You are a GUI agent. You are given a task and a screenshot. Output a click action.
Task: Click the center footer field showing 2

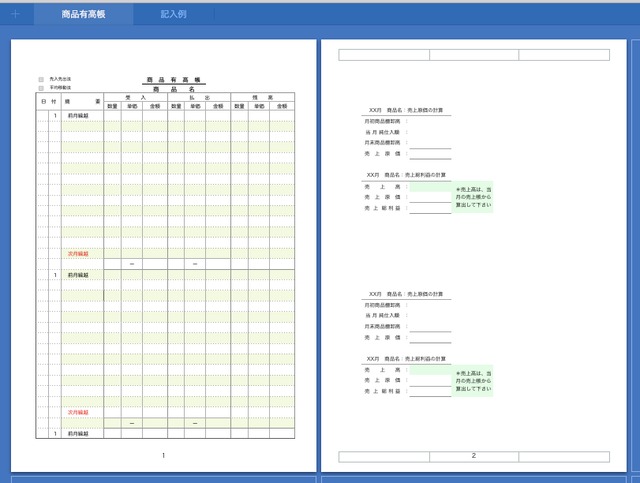point(474,456)
